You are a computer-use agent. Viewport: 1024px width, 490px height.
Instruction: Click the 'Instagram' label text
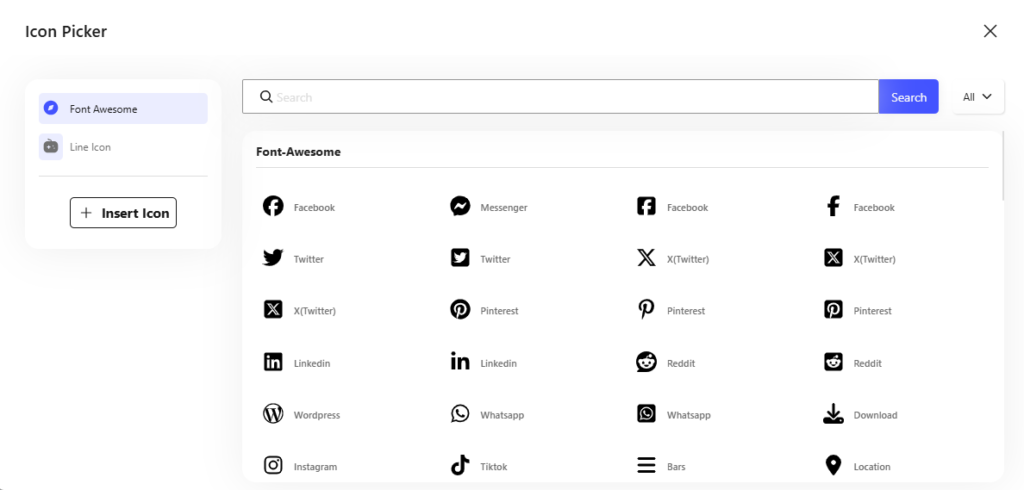[315, 466]
